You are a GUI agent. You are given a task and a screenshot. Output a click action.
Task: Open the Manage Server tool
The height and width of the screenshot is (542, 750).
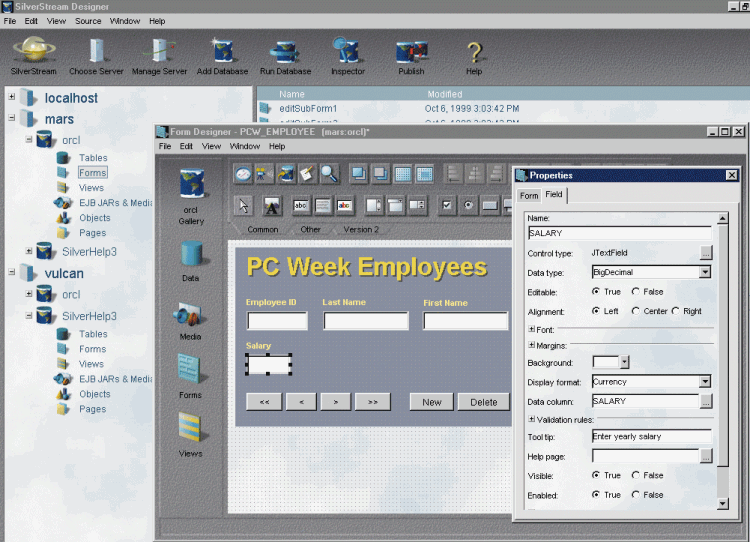pos(159,50)
